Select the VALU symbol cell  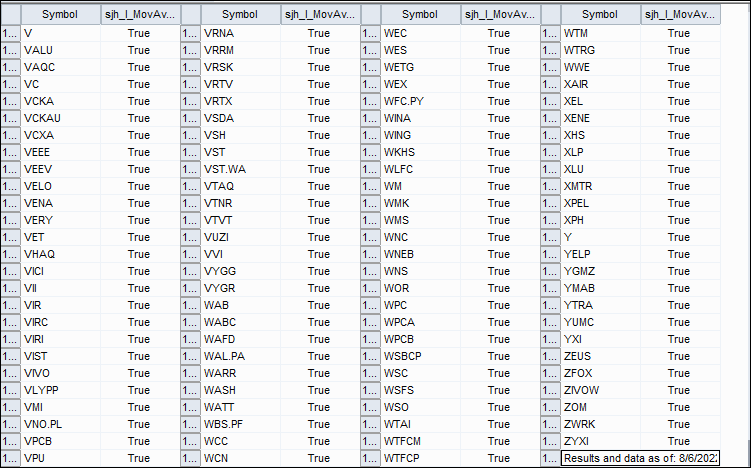point(60,50)
